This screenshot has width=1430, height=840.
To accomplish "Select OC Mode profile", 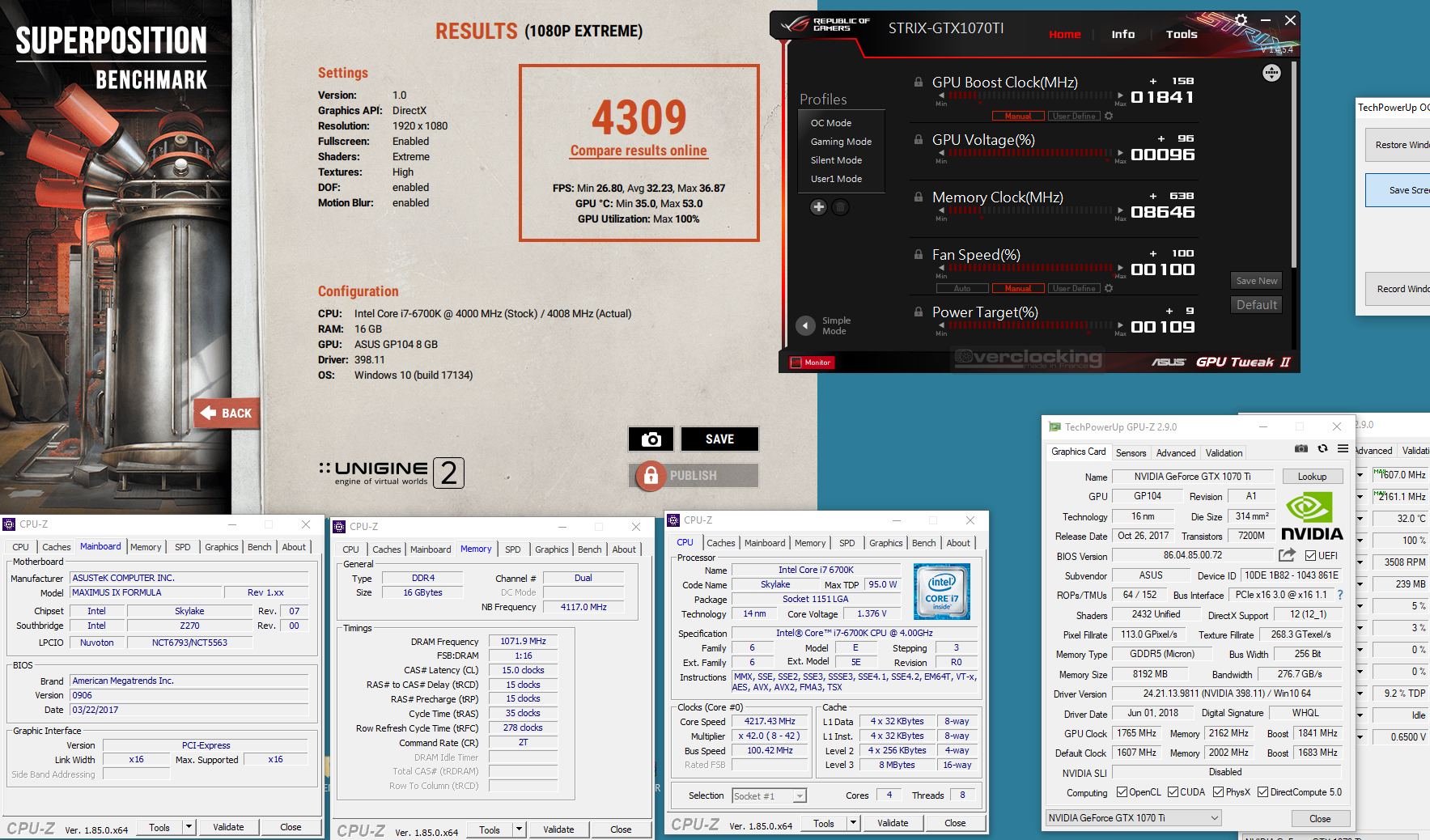I will coord(831,123).
